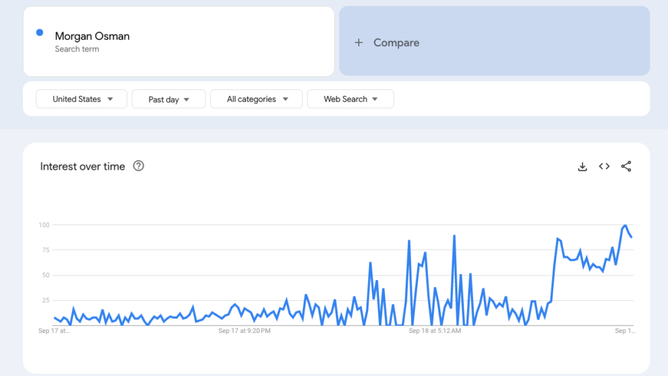Open the United States region dropdown
The image size is (668, 376).
coord(82,99)
